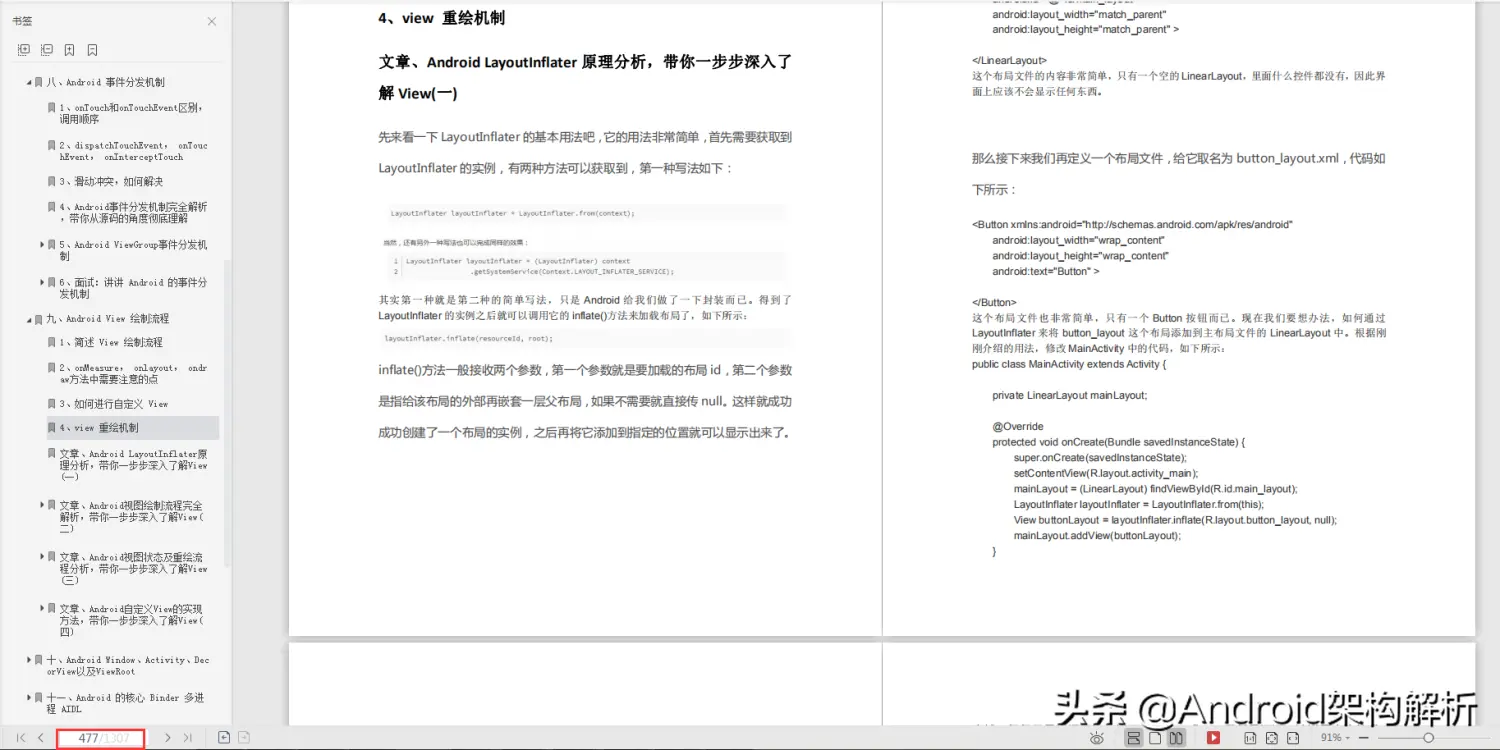Click the 书签 panel title
1500x750 pixels.
[22, 21]
